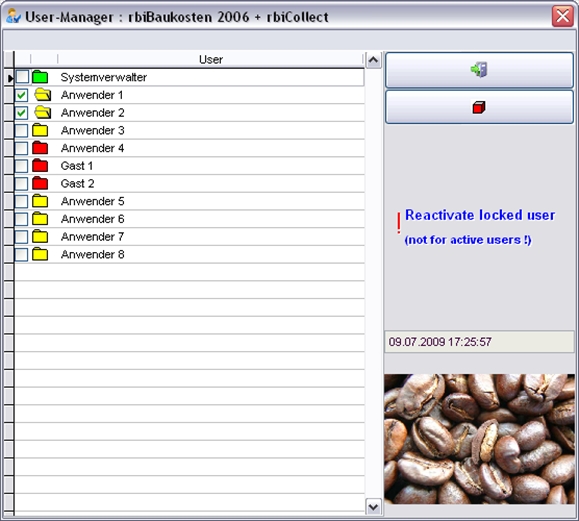Click the scroll-up arrow of the user list
The height and width of the screenshot is (521, 579).
tap(373, 60)
